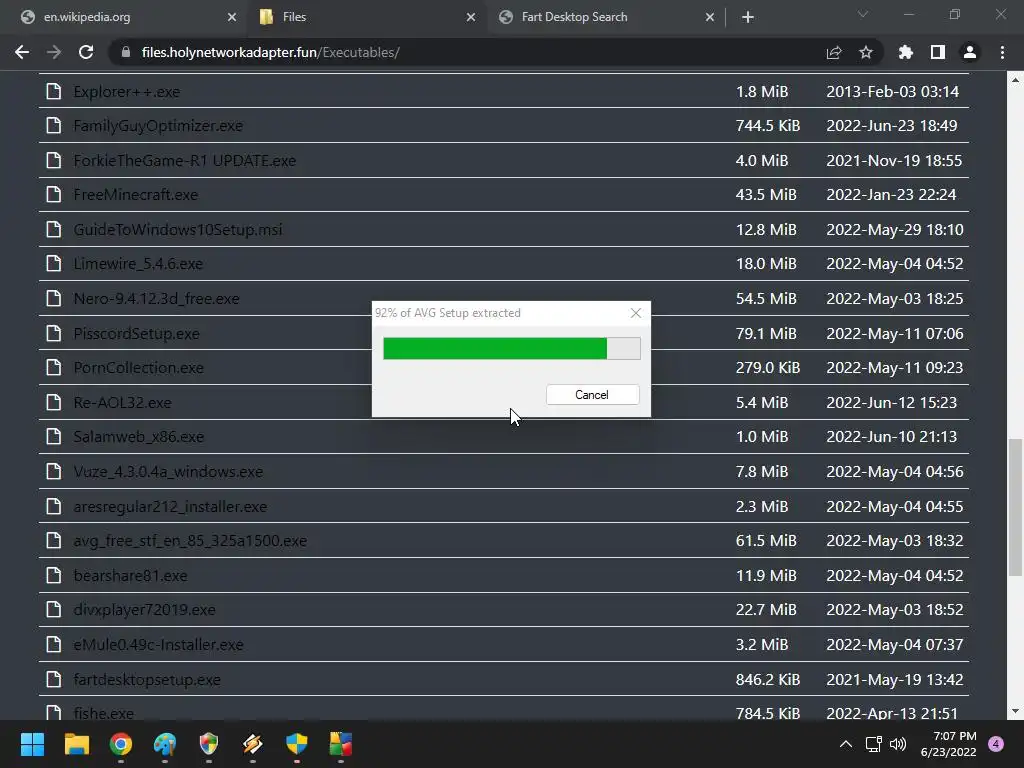Viewport: 1024px width, 768px height.
Task: Close the en.wikipedia.org tab
Action: pyautogui.click(x=232, y=17)
